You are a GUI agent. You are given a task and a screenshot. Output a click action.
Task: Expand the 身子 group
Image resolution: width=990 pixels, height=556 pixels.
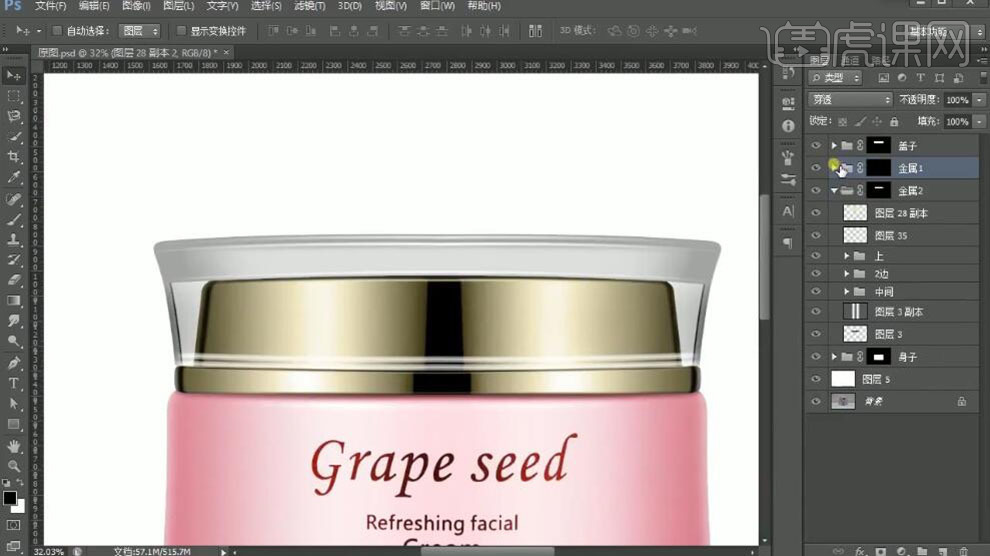pos(834,357)
